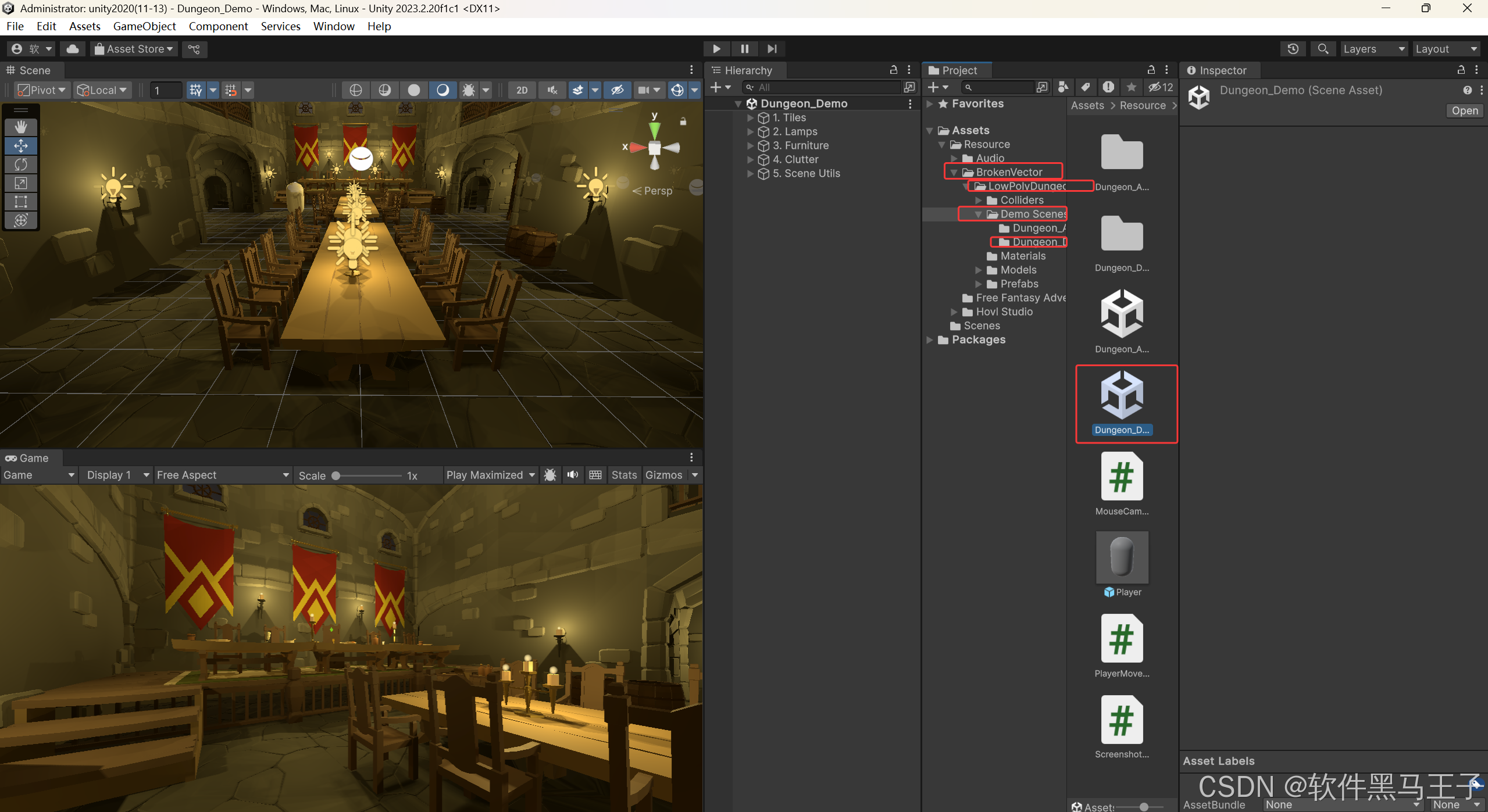The height and width of the screenshot is (812, 1488).
Task: Select the Player prefab thumbnail
Action: (x=1122, y=557)
